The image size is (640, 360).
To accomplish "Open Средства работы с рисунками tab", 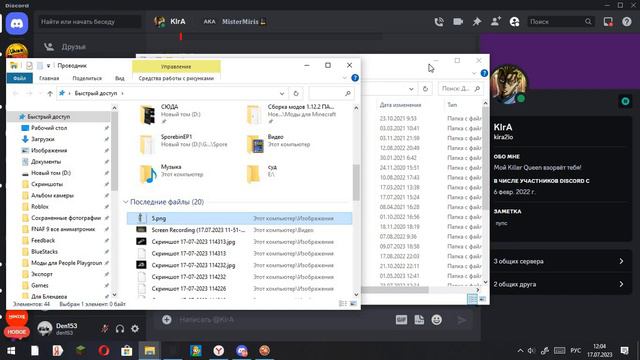I will tap(176, 78).
